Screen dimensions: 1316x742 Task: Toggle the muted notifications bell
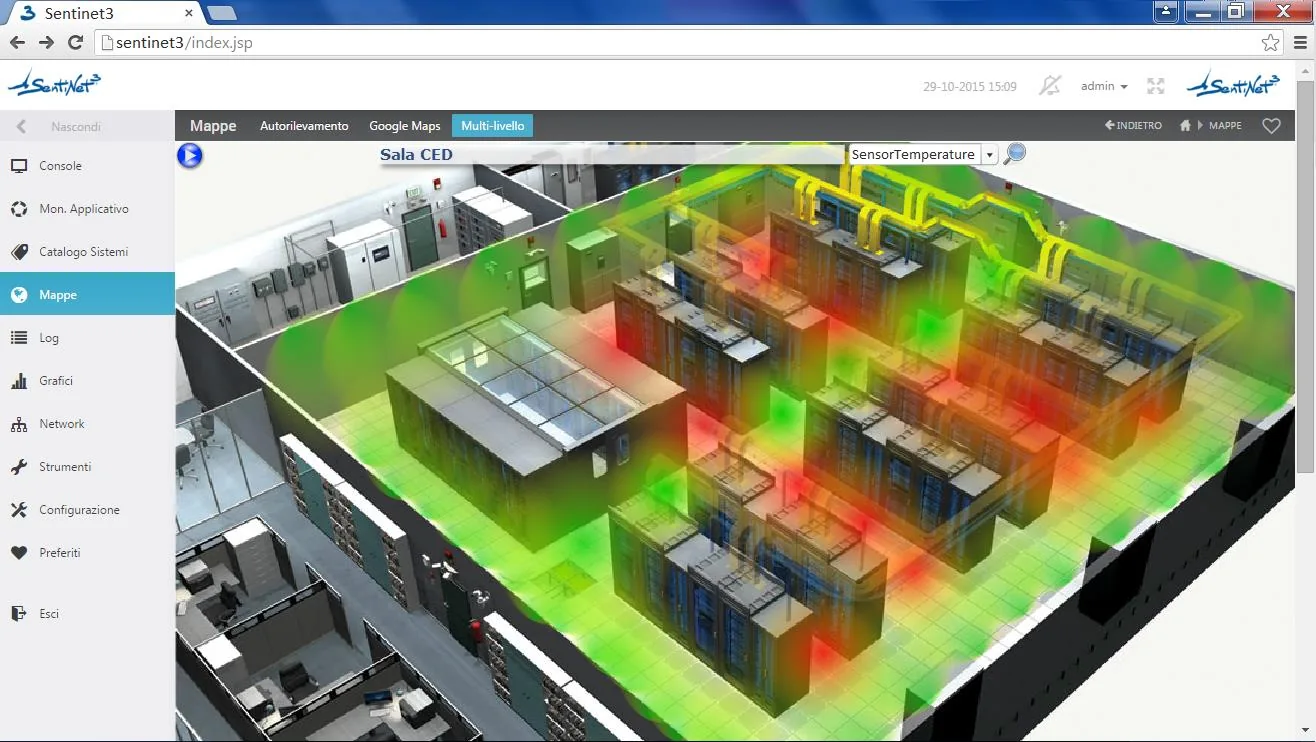(1049, 86)
